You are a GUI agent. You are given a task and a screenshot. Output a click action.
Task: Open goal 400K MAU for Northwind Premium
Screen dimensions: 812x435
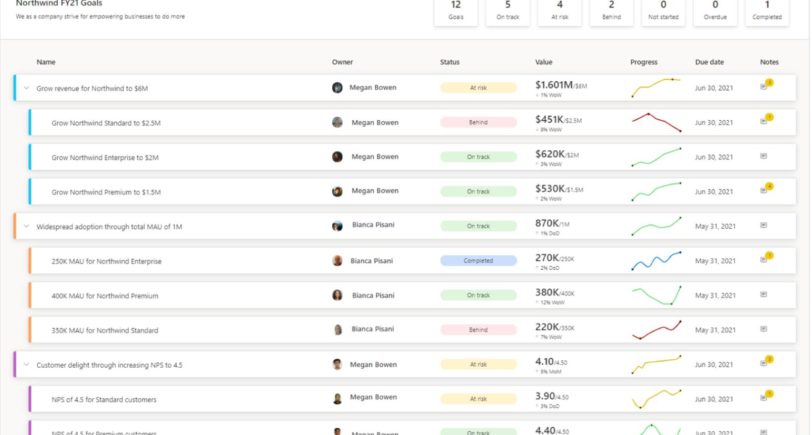tap(105, 296)
